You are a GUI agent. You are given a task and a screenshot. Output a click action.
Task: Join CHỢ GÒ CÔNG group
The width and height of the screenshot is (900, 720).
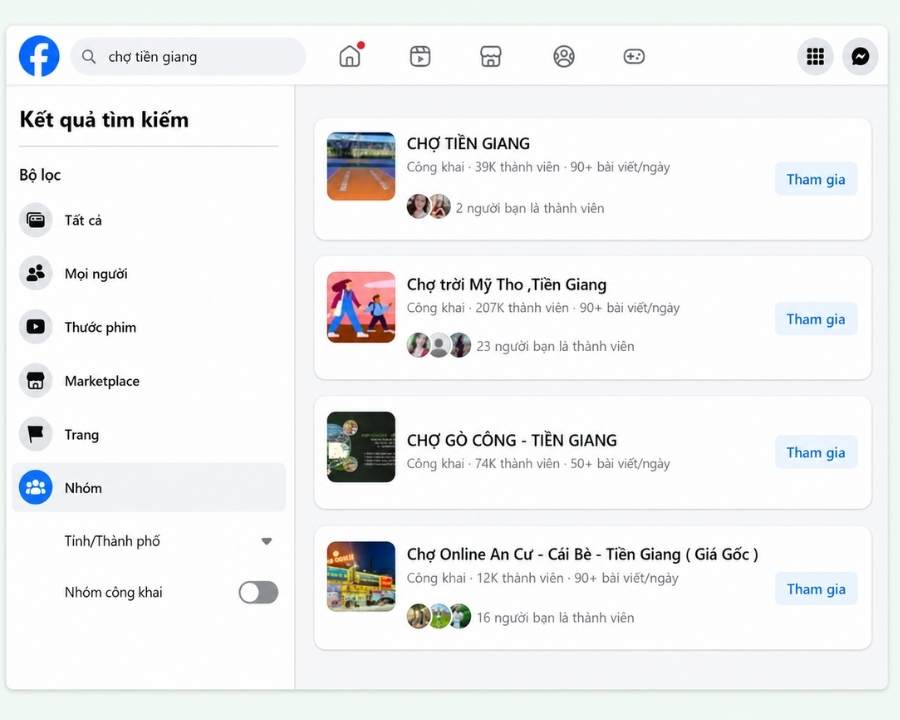point(816,452)
